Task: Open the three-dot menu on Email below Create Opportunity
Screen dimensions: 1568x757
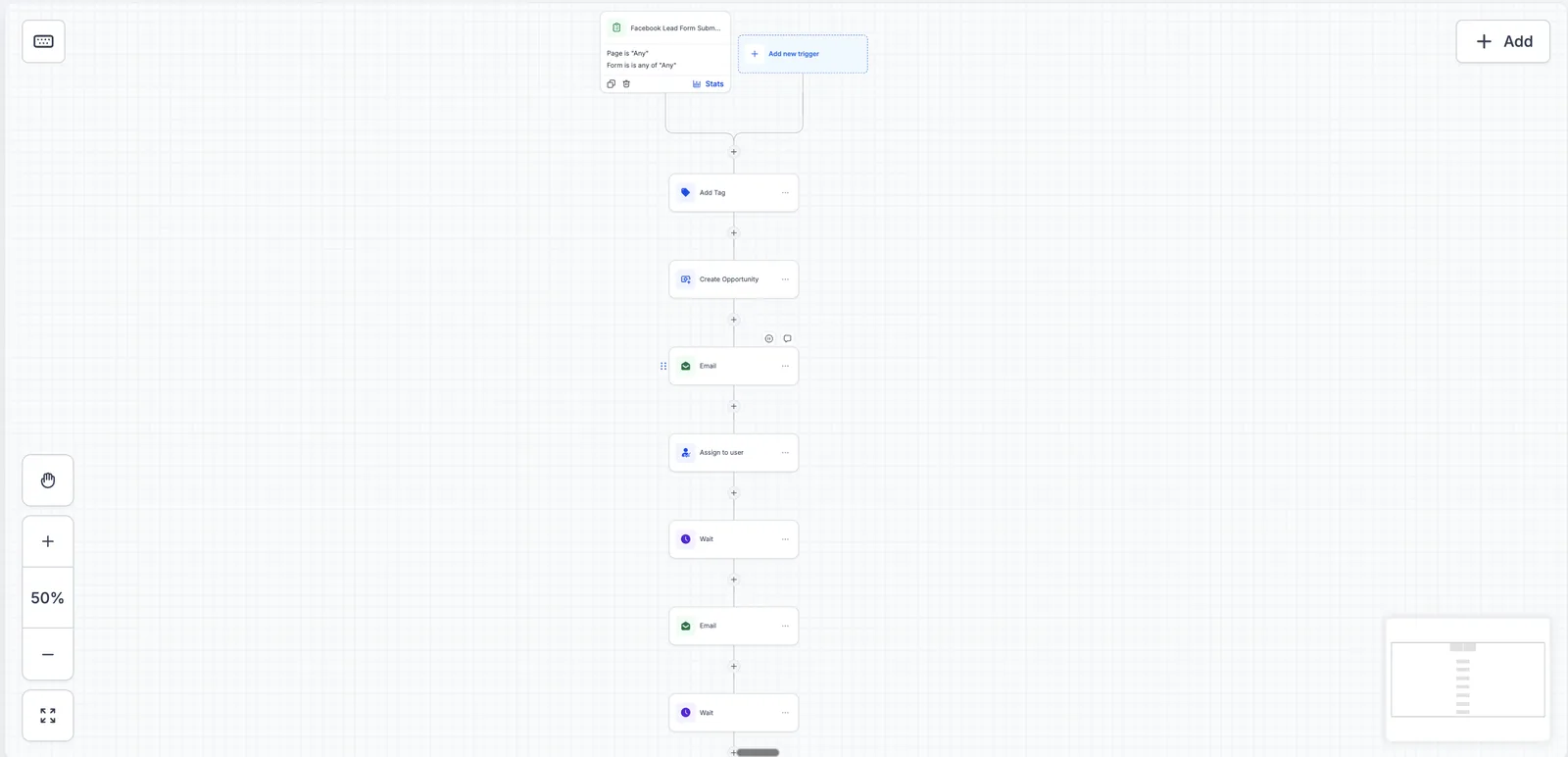Action: click(785, 366)
